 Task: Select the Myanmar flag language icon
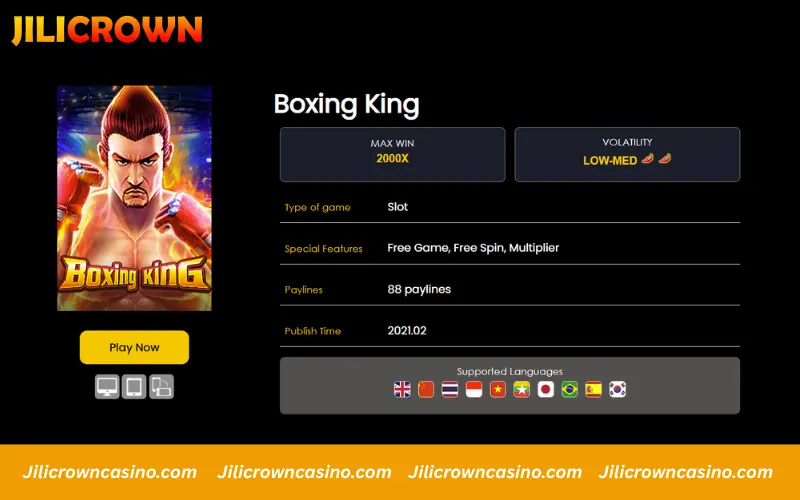click(522, 389)
